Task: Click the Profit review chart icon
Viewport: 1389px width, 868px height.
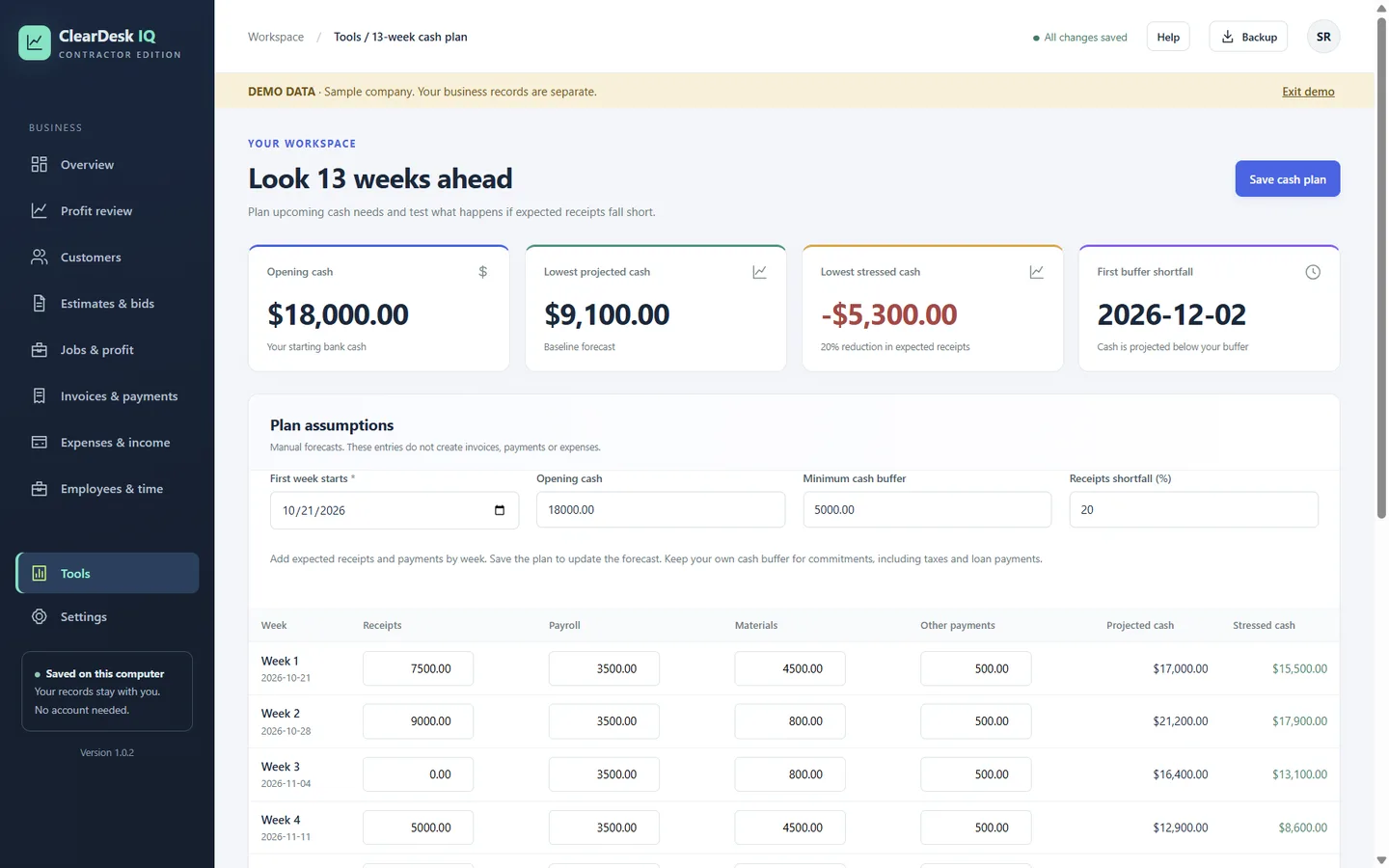Action: pos(40,211)
